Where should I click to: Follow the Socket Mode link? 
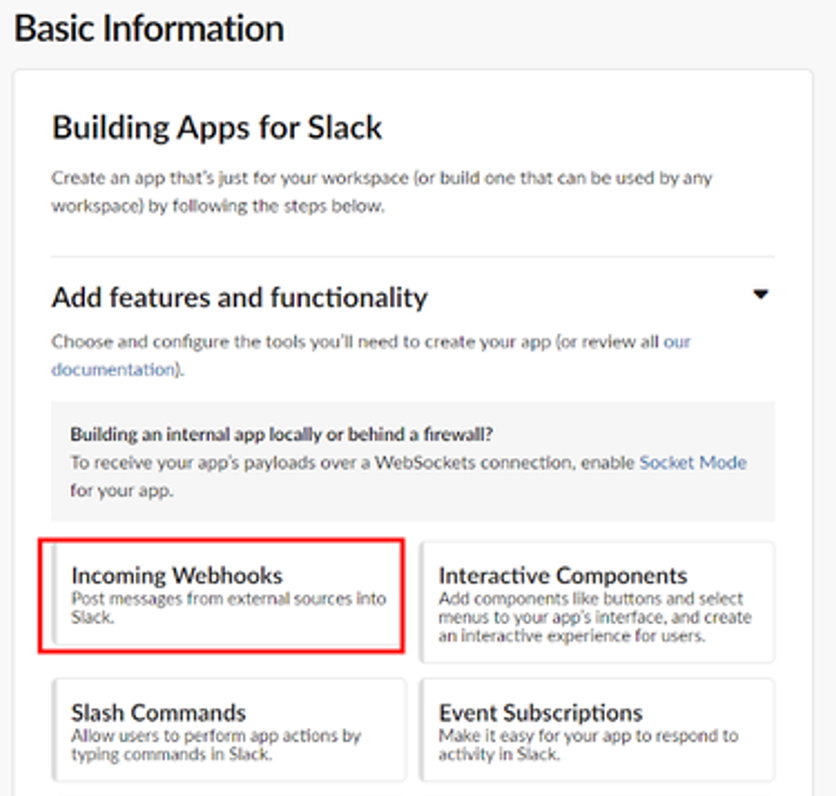tap(693, 463)
